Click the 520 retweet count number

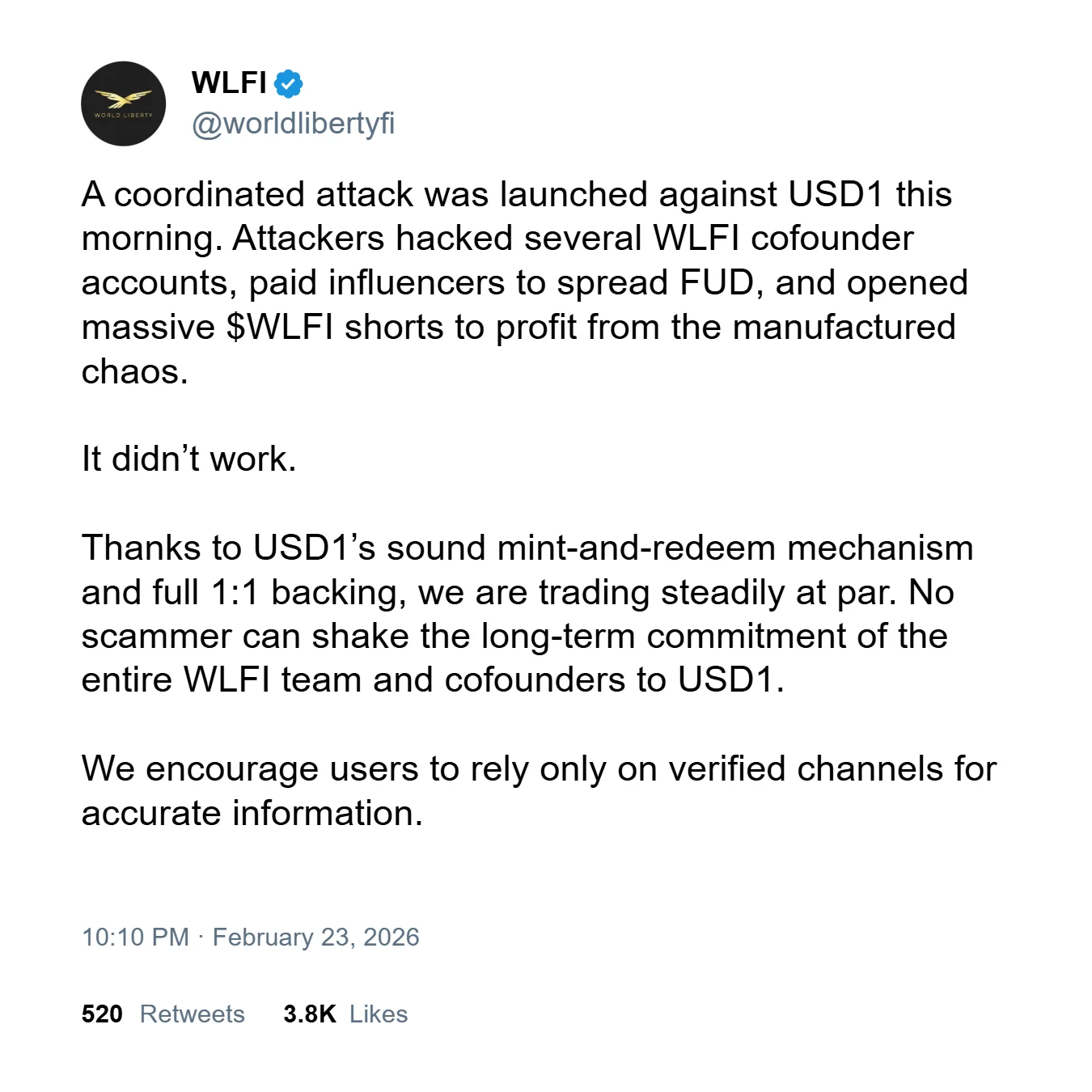pos(102,1014)
